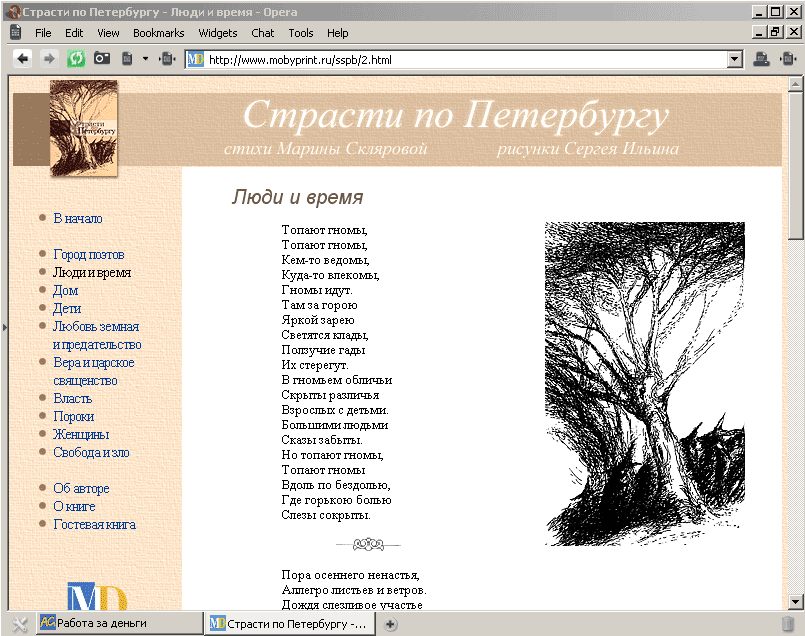Click the Страсти по Петербургу banner title

click(x=456, y=115)
